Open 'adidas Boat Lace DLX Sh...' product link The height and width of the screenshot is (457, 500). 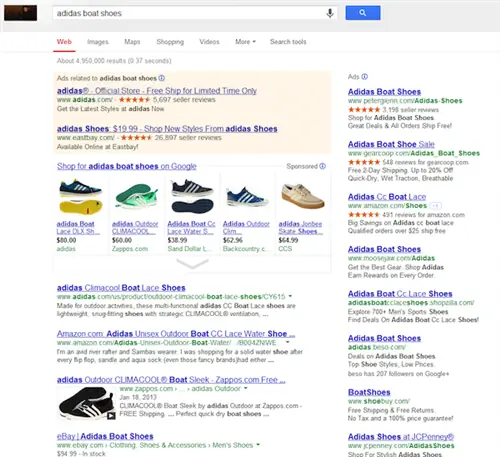pyautogui.click(x=78, y=227)
